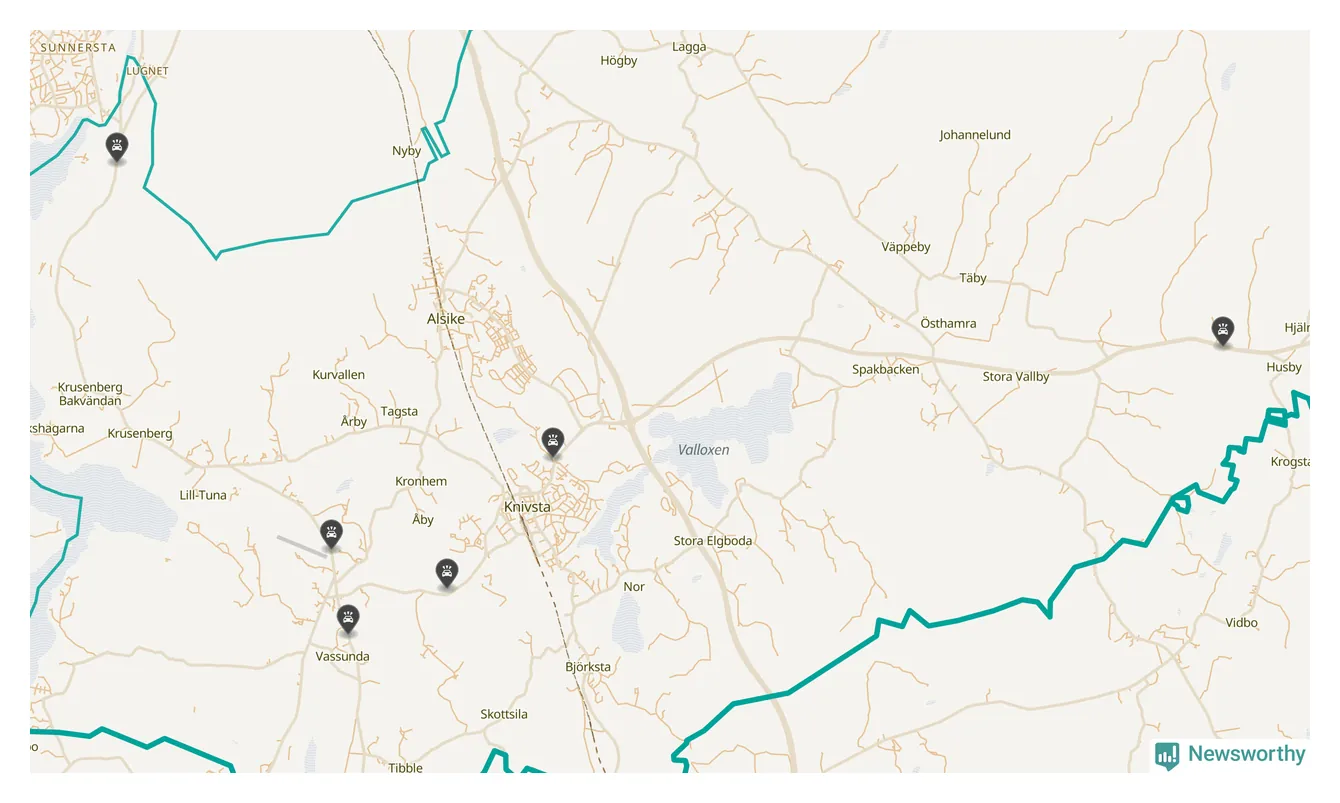Viewport: 1340px width, 803px height.
Task: Select the Krusenberg label
Action: coord(140,434)
